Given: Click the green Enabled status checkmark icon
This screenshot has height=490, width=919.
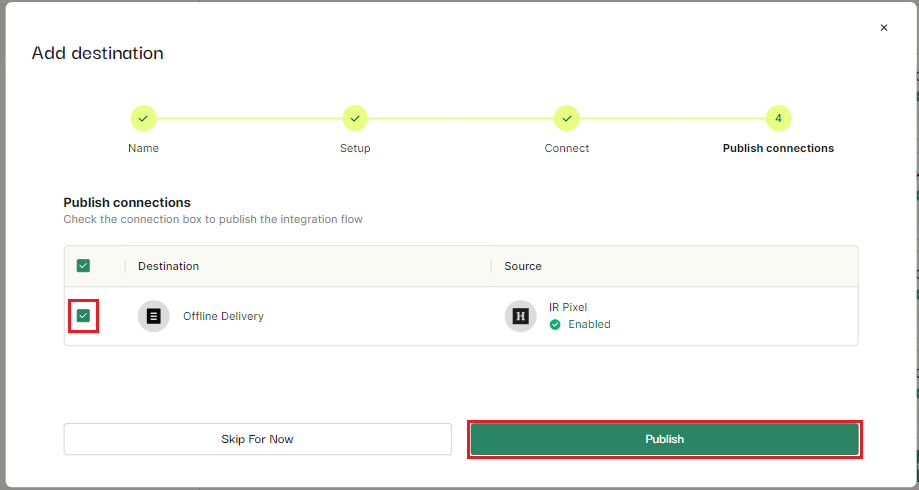Looking at the screenshot, I should coord(555,324).
